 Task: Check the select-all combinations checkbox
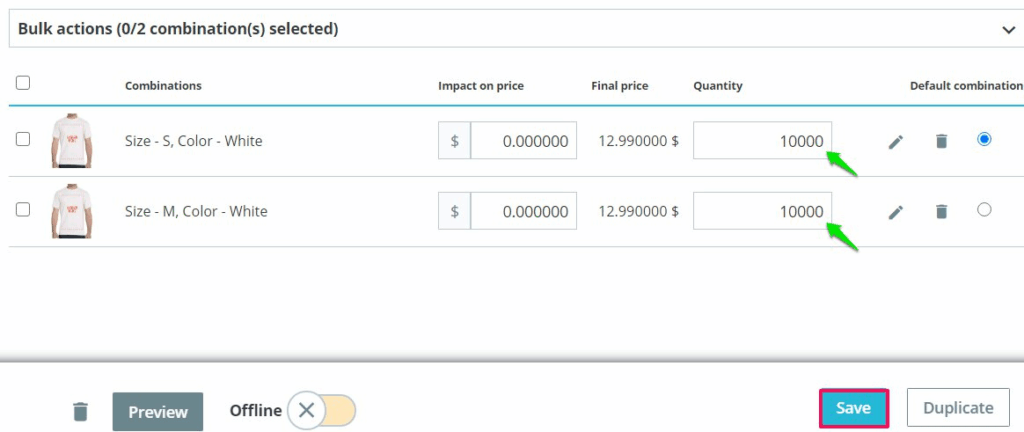point(23,84)
